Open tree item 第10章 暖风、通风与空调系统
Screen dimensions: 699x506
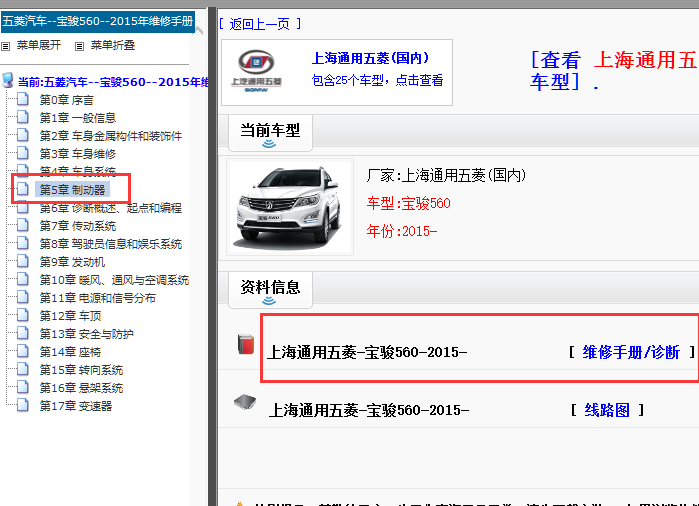point(114,280)
